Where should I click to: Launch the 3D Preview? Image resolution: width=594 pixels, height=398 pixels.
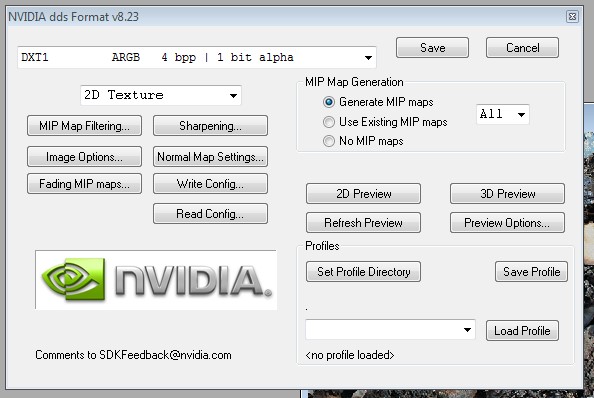[507, 194]
